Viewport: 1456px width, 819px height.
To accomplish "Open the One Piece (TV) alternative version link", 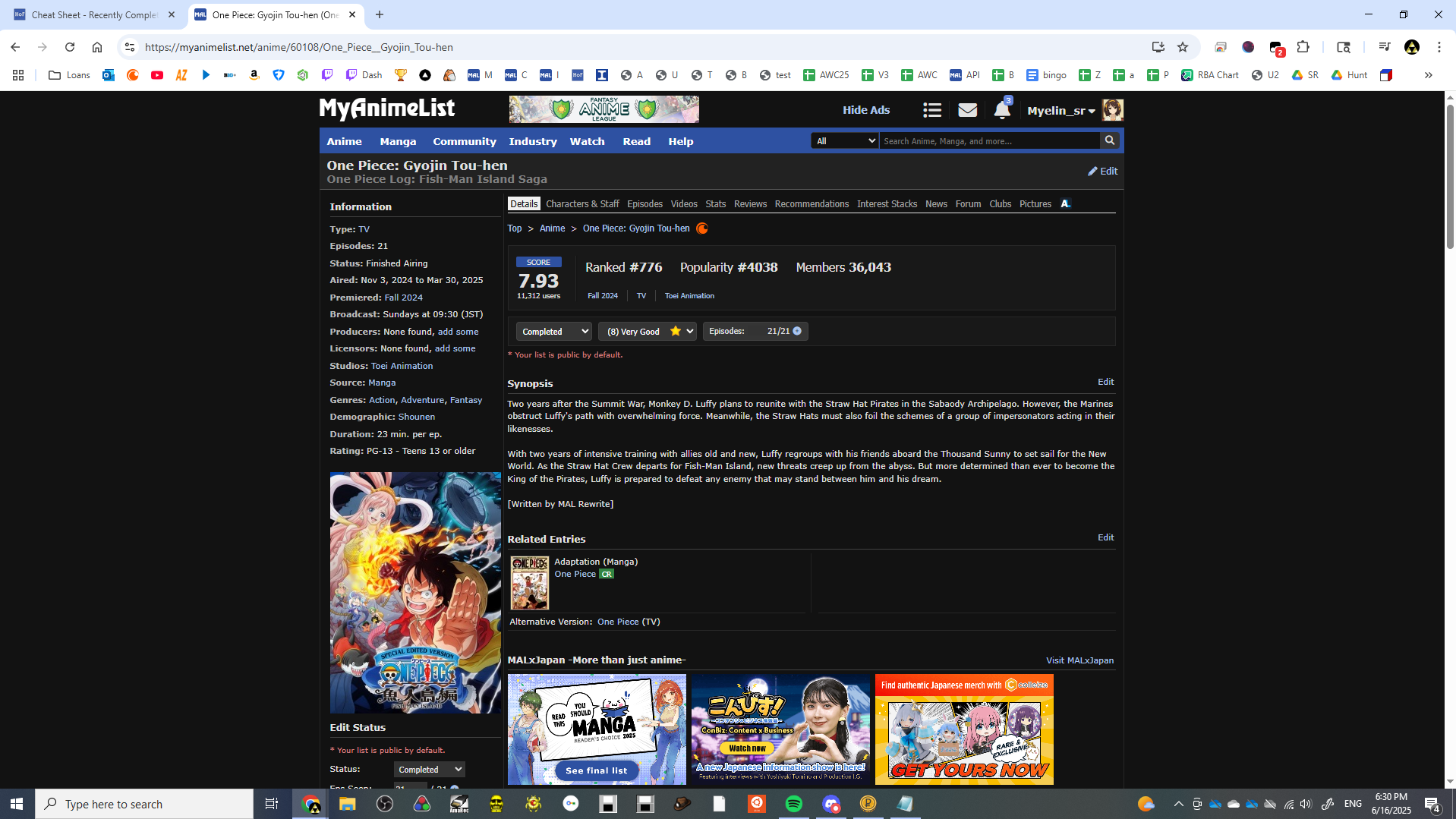I will 618,622.
